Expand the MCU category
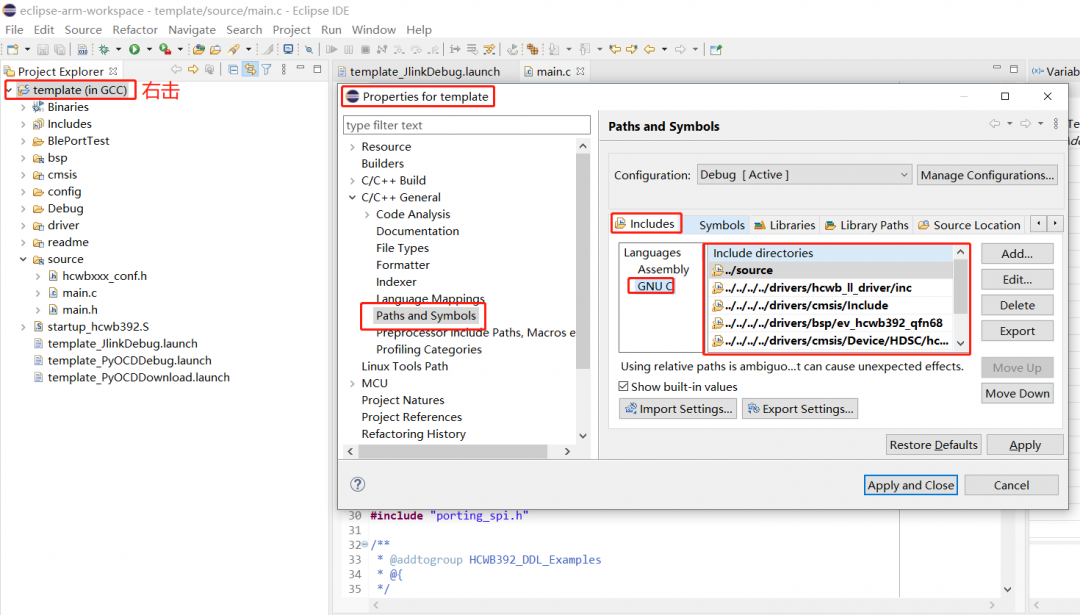1080x615 pixels. [x=353, y=384]
